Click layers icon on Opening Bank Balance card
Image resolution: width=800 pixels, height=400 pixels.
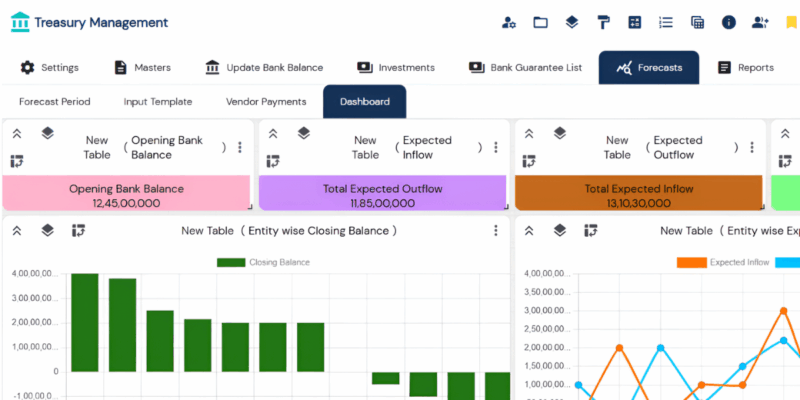point(47,133)
